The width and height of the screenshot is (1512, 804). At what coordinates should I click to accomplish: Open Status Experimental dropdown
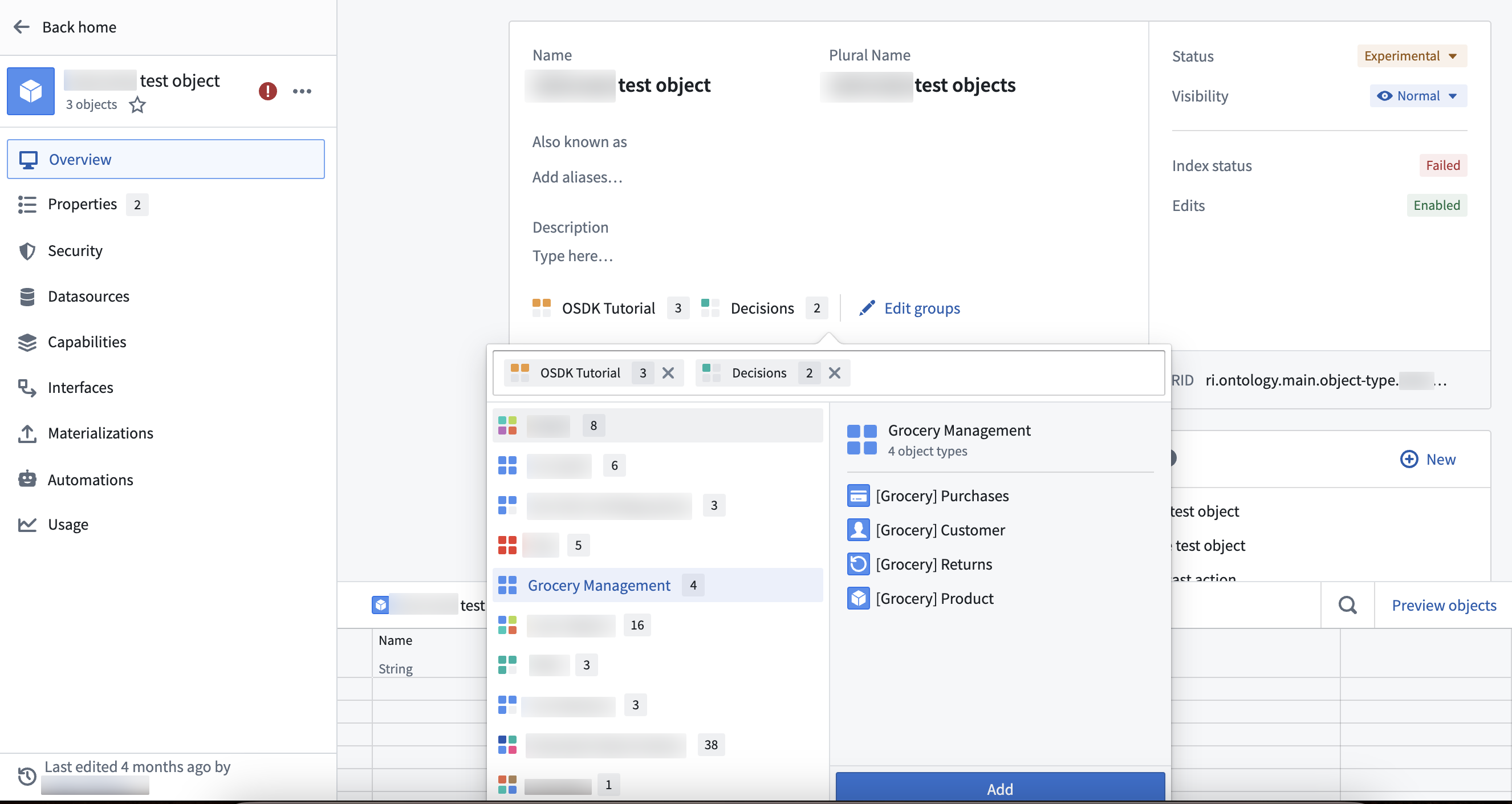1412,56
